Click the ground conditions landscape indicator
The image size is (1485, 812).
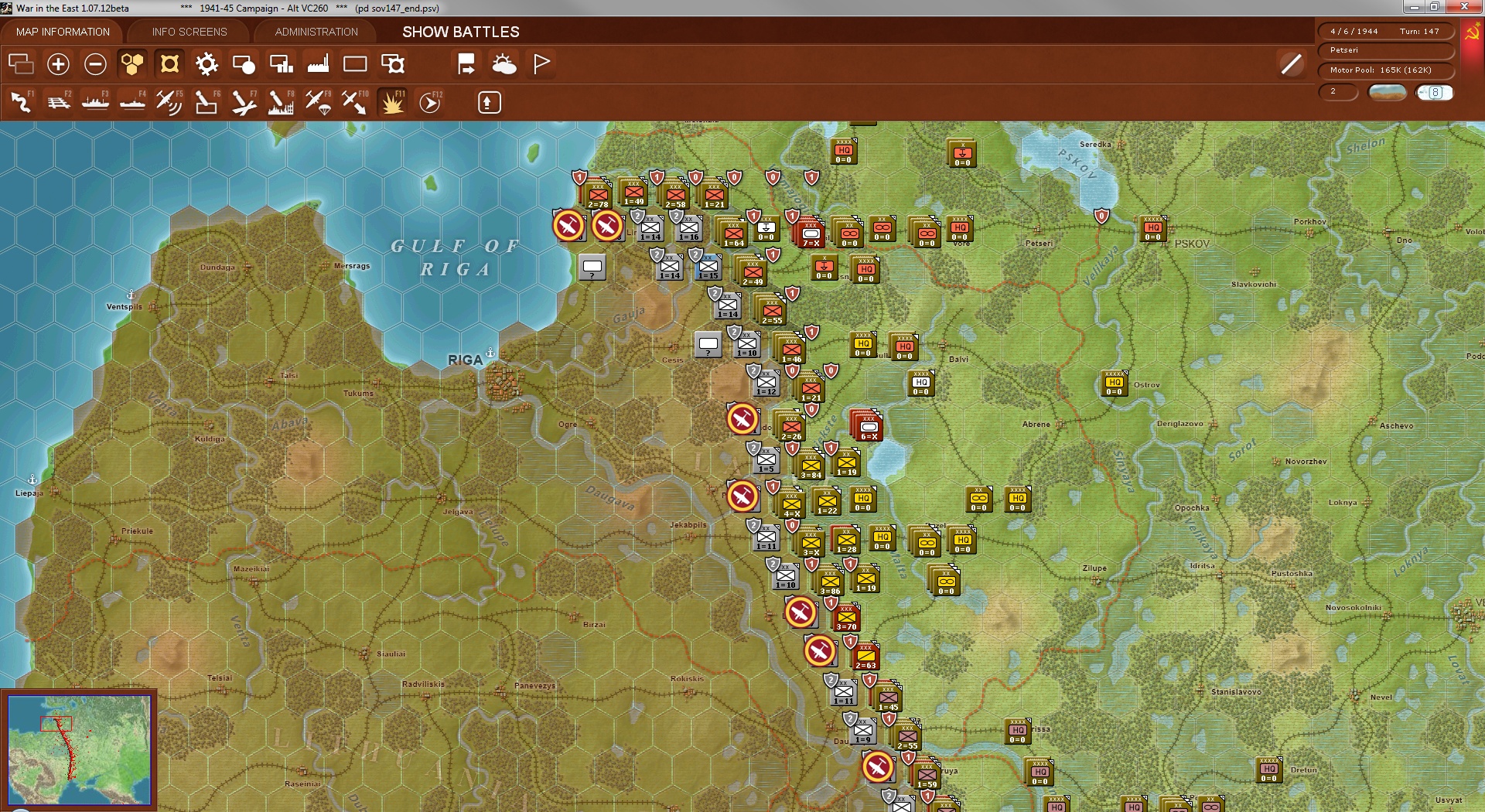point(1388,92)
